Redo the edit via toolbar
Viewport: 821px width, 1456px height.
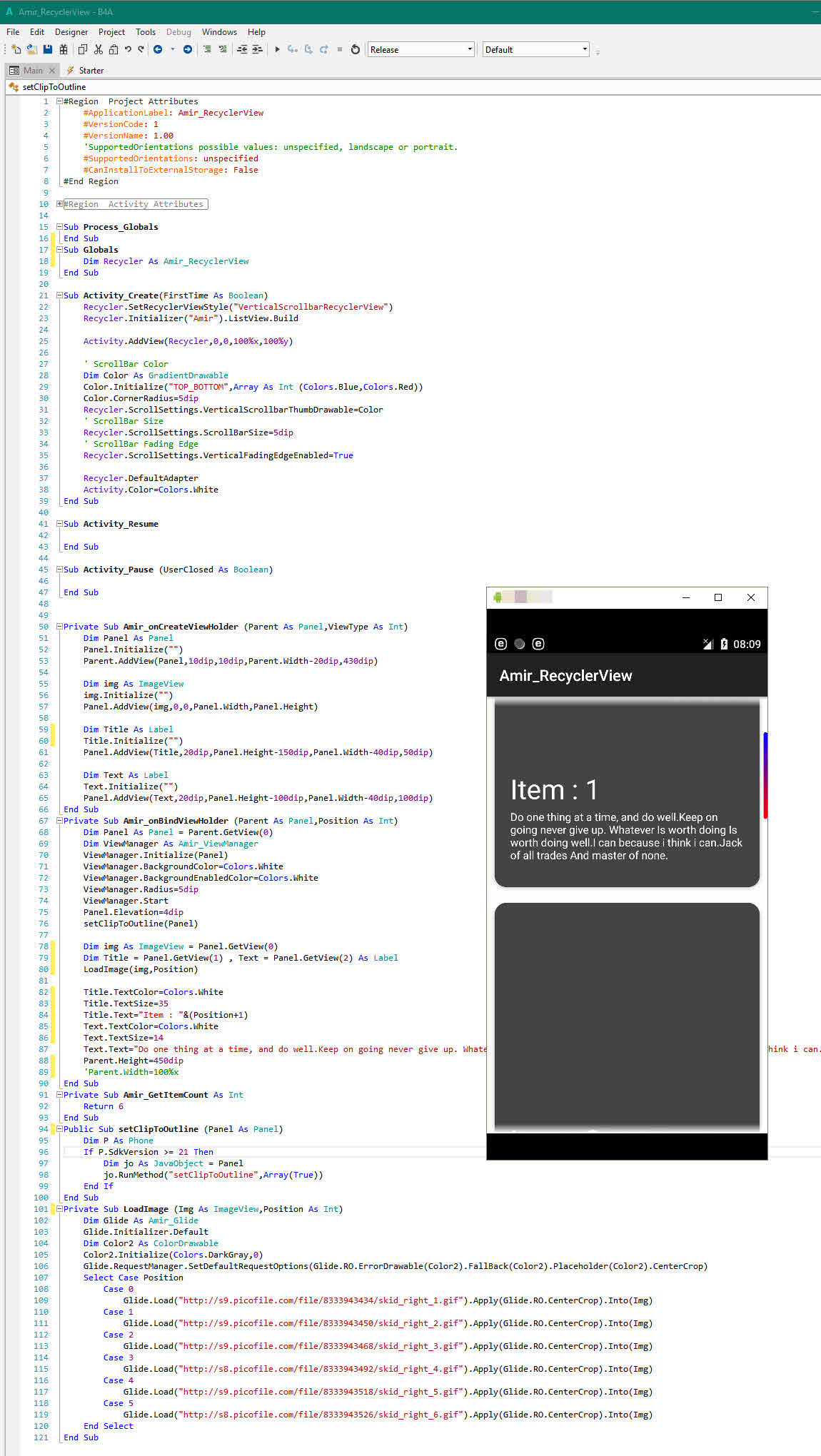pos(141,49)
